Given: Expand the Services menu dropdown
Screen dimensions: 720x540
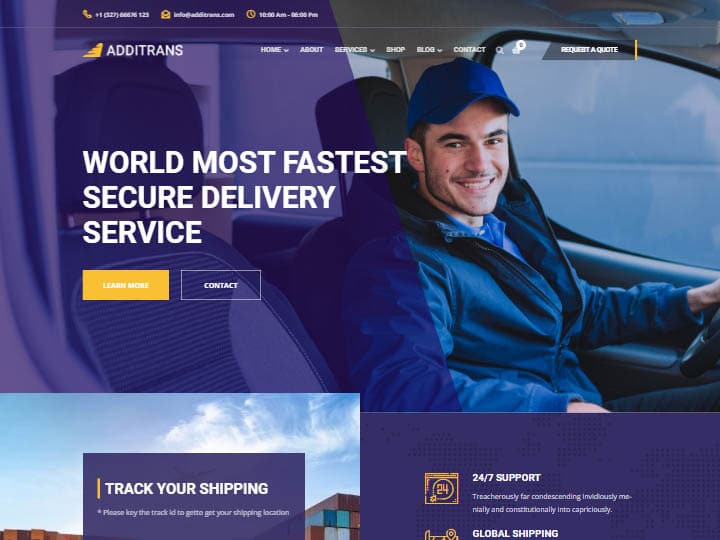Looking at the screenshot, I should tap(354, 50).
